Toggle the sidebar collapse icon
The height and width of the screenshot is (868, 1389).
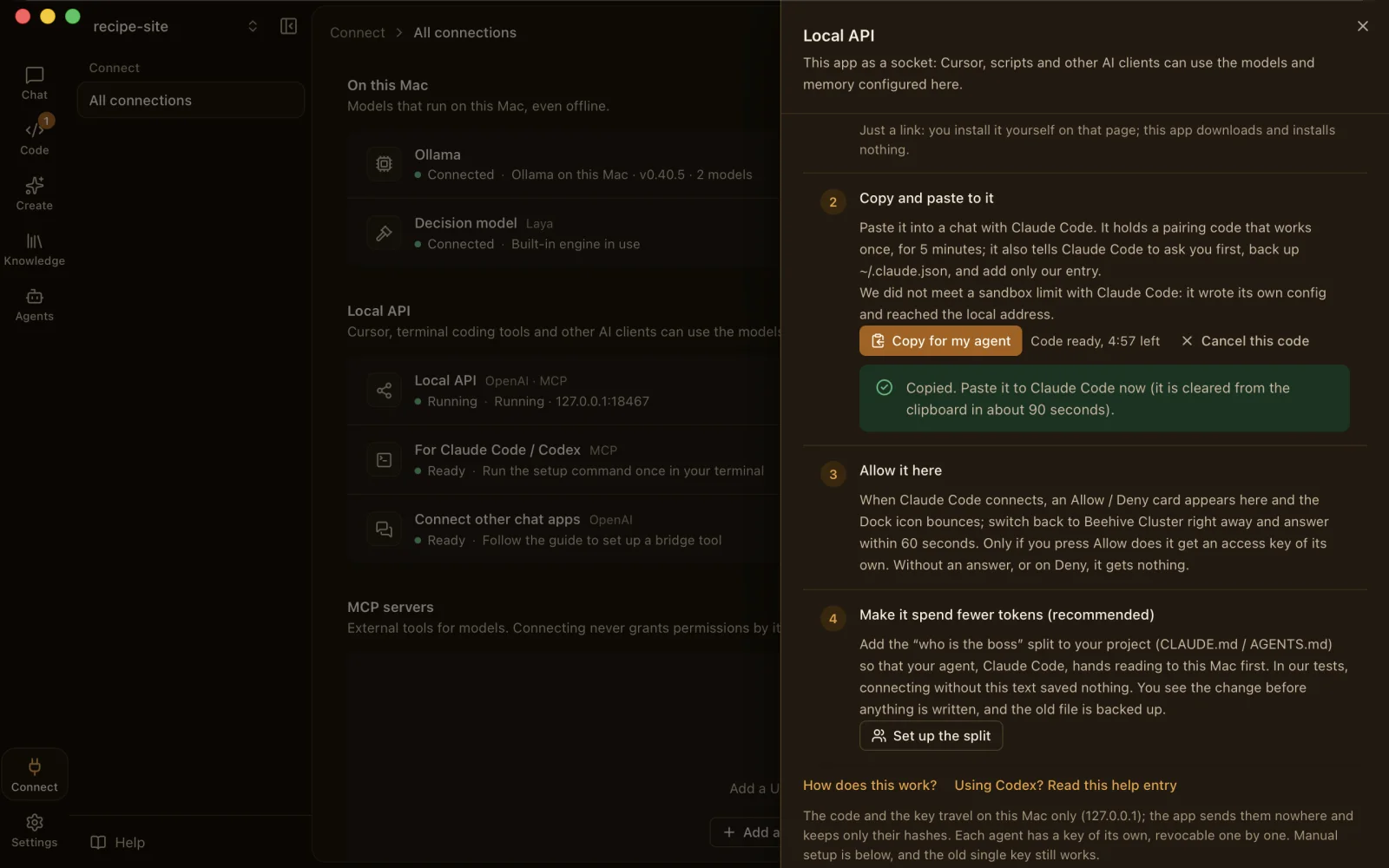288,26
